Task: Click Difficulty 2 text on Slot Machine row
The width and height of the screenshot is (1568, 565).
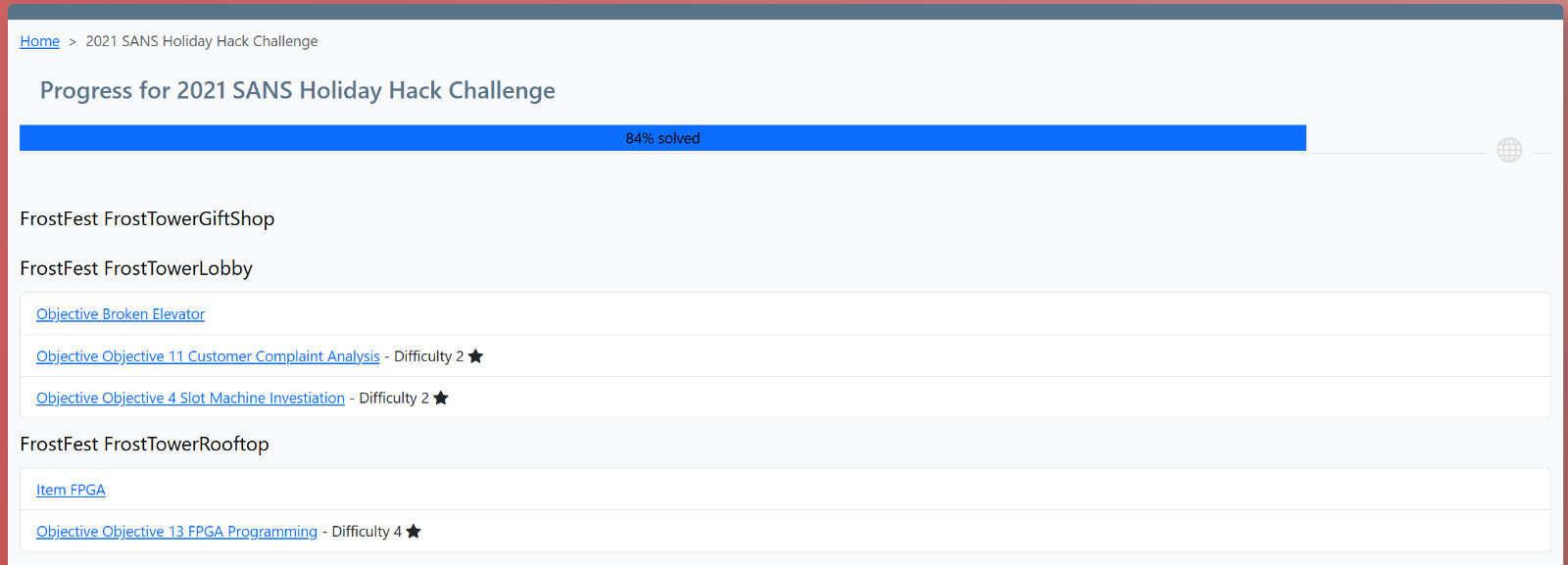Action: coord(394,399)
